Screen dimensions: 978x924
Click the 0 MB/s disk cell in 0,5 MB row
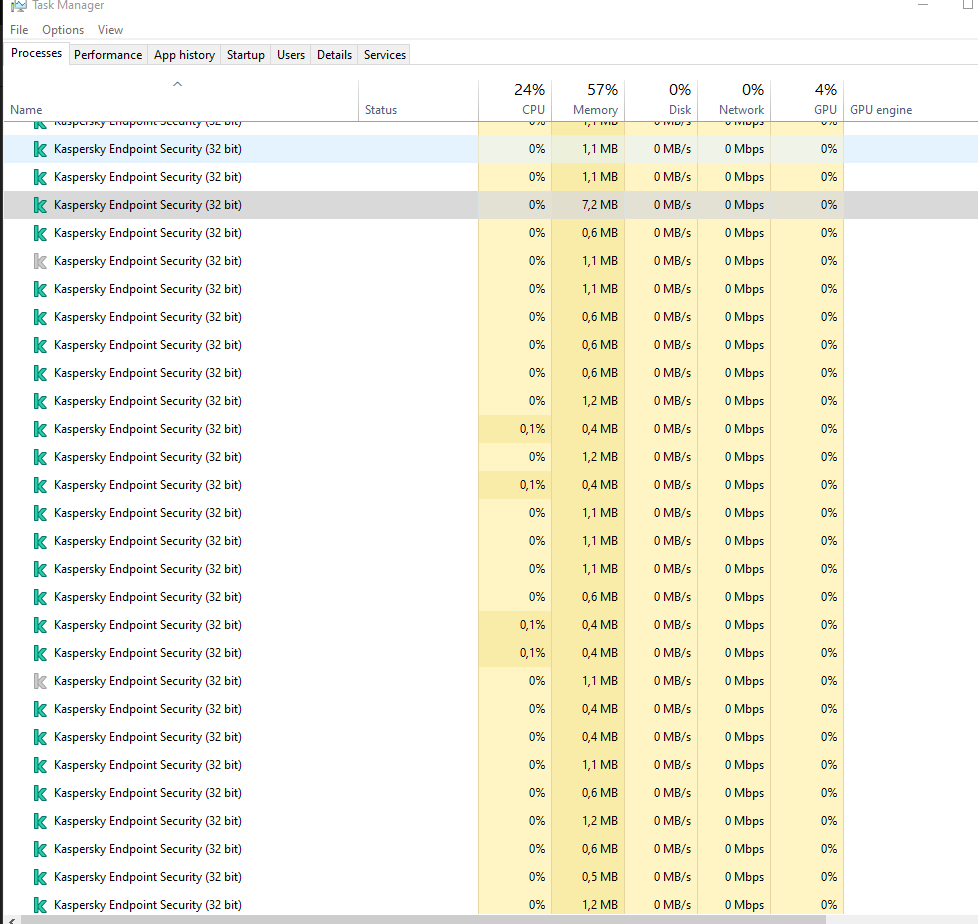[x=661, y=877]
